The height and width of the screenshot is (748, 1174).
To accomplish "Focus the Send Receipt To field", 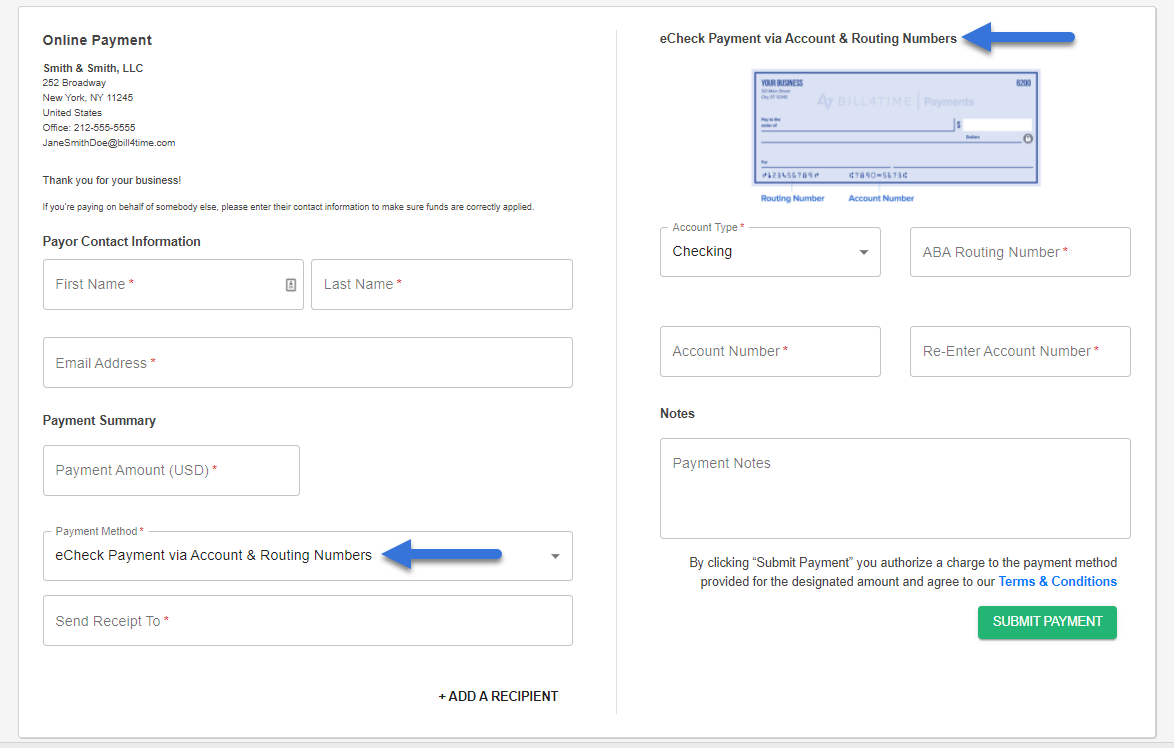I will click(x=308, y=621).
